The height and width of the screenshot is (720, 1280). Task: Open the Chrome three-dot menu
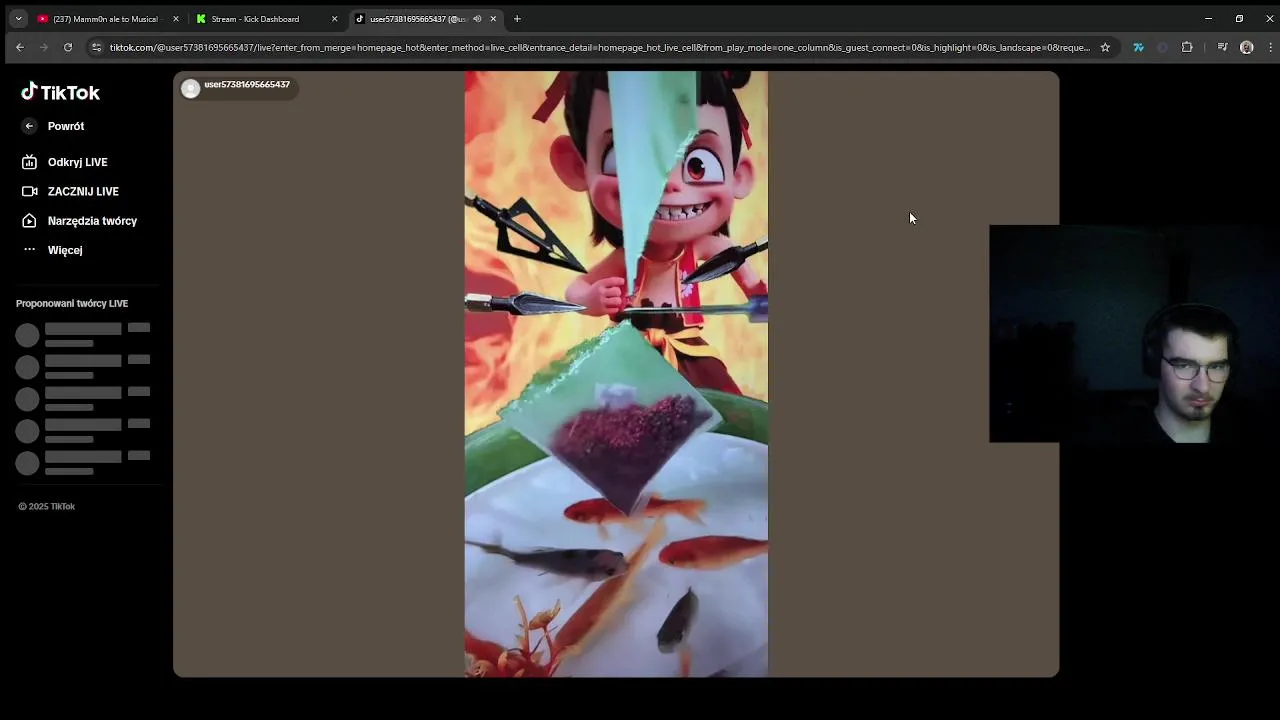[x=1271, y=47]
